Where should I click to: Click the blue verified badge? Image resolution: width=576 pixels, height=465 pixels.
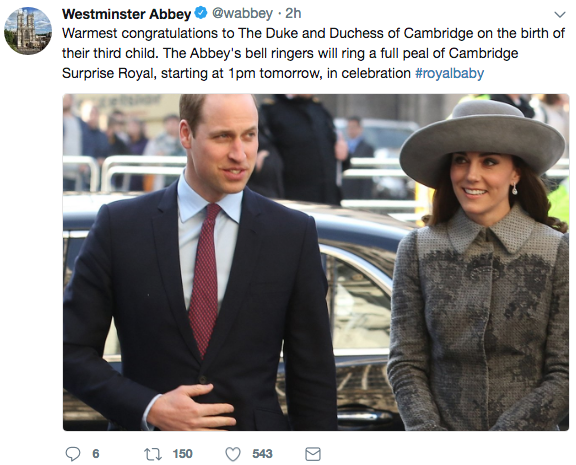coord(201,13)
